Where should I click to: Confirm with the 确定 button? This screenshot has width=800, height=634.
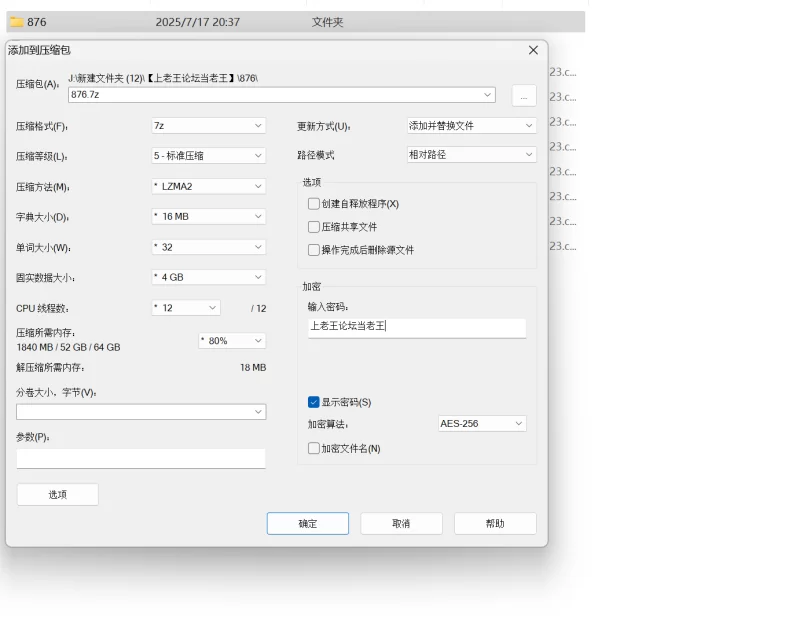[x=308, y=523]
